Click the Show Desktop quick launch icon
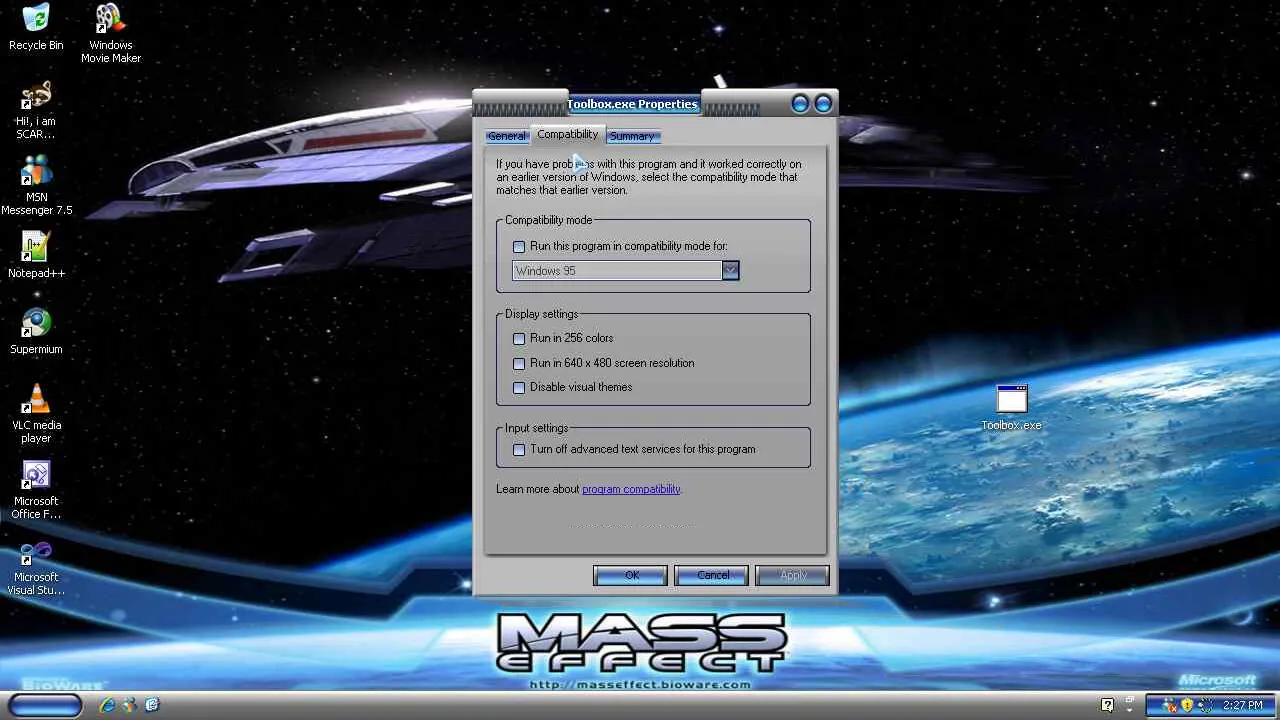1280x720 pixels. click(152, 705)
